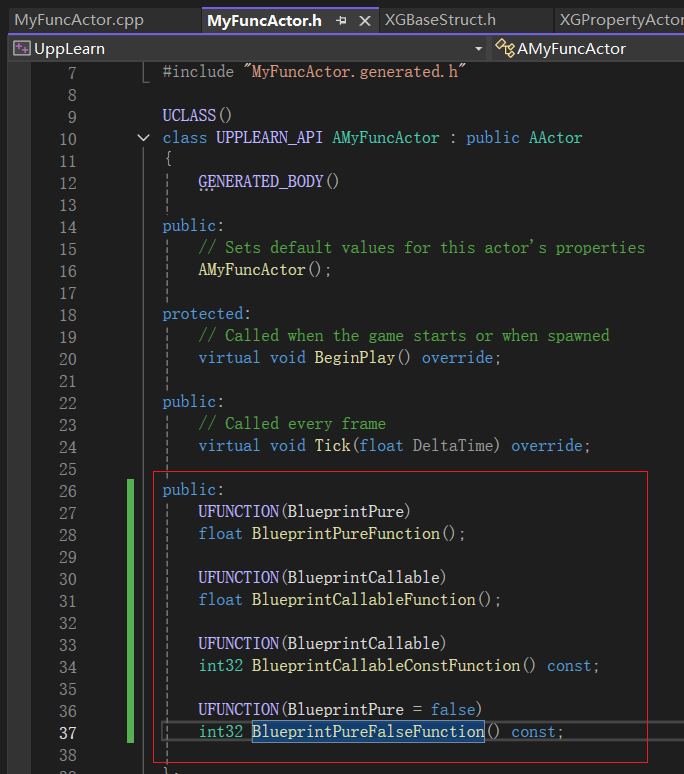Click the 'override' keyword on line 20
The width and height of the screenshot is (684, 774).
point(457,358)
